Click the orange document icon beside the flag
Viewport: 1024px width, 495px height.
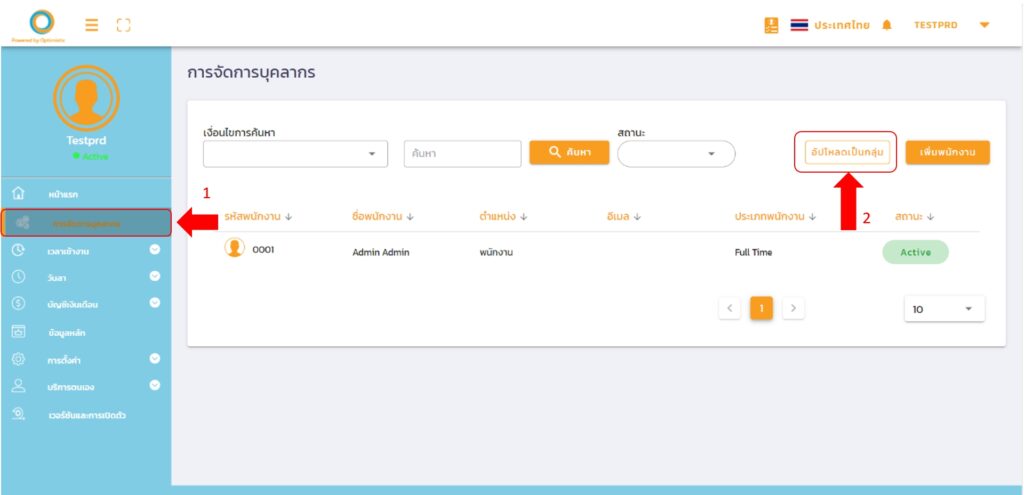(x=771, y=25)
